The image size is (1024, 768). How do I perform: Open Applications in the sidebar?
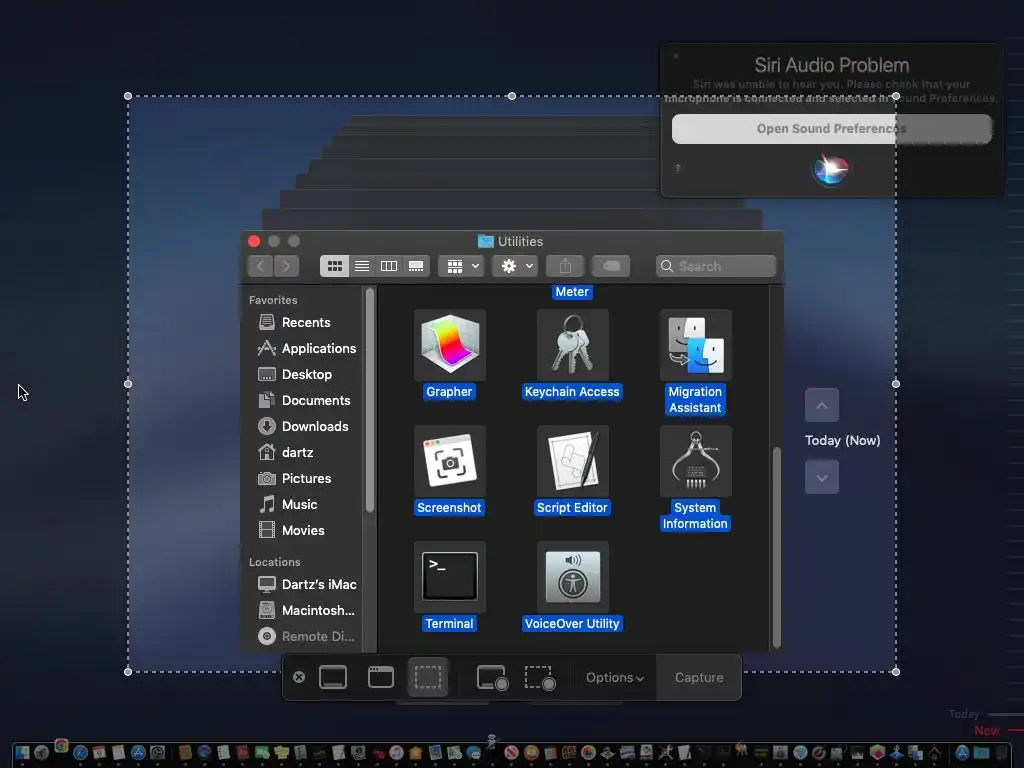click(x=306, y=349)
